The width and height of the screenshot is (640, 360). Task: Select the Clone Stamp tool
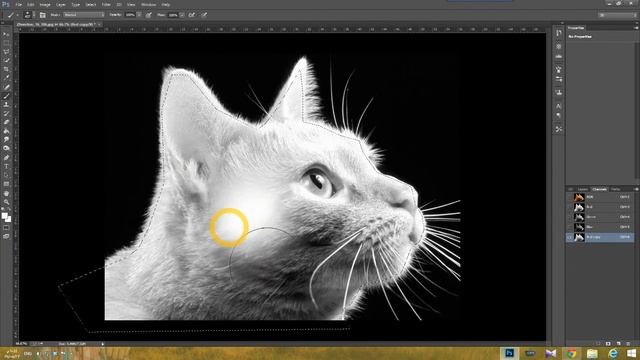(x=6, y=104)
